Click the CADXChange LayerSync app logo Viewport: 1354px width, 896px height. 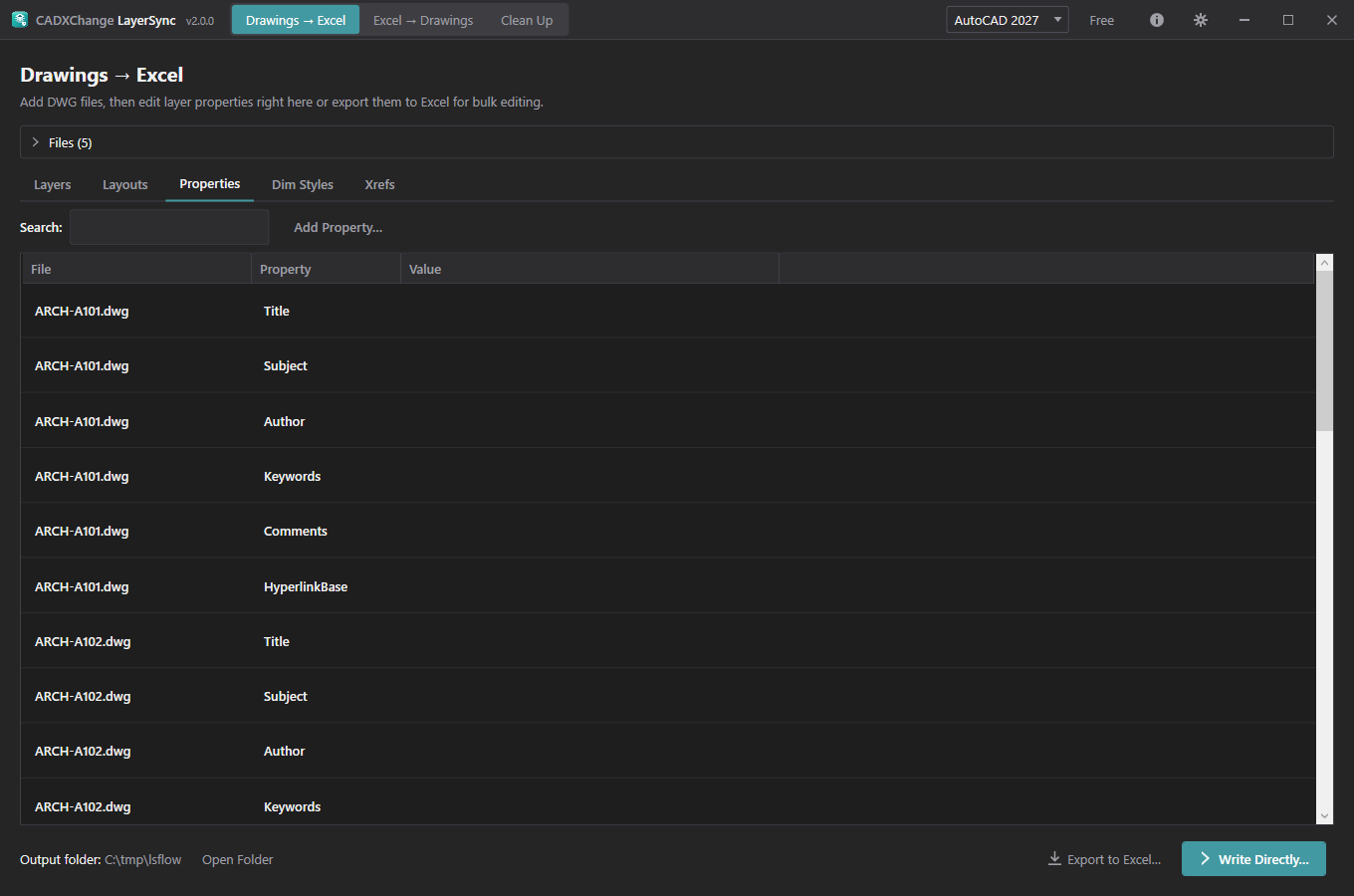[x=20, y=20]
